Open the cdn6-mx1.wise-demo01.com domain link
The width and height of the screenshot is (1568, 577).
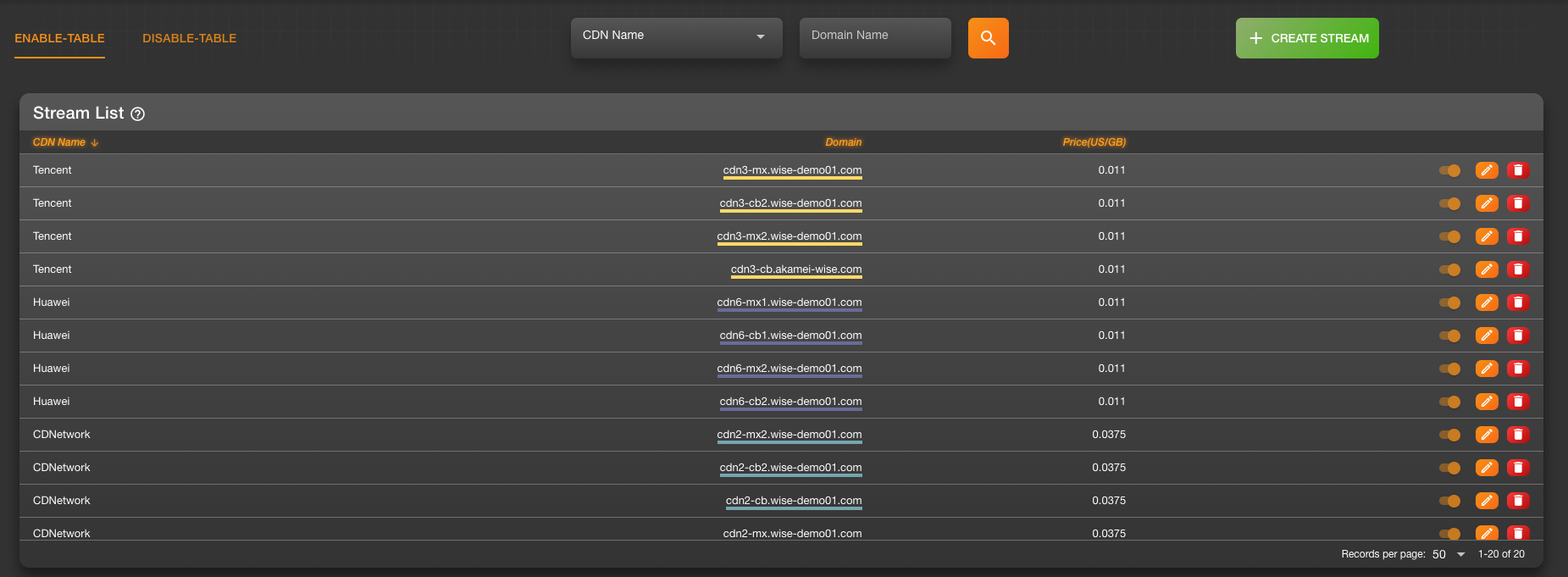(x=790, y=302)
